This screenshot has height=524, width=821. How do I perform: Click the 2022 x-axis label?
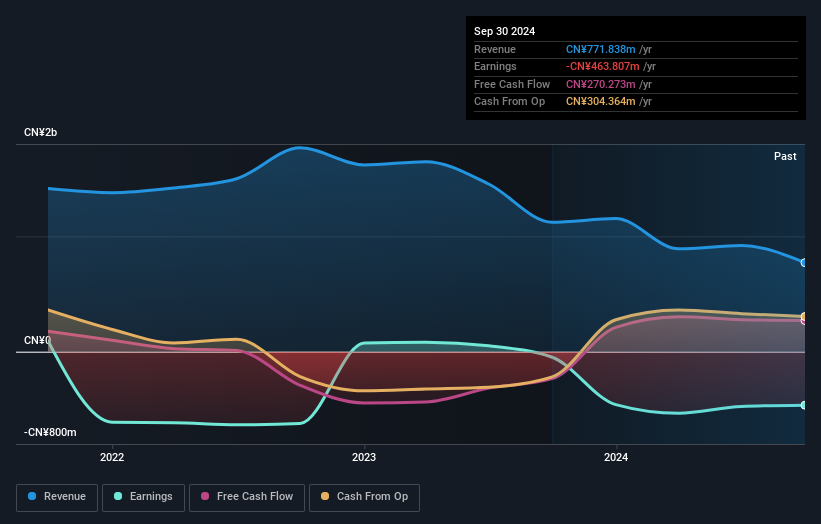pos(112,458)
